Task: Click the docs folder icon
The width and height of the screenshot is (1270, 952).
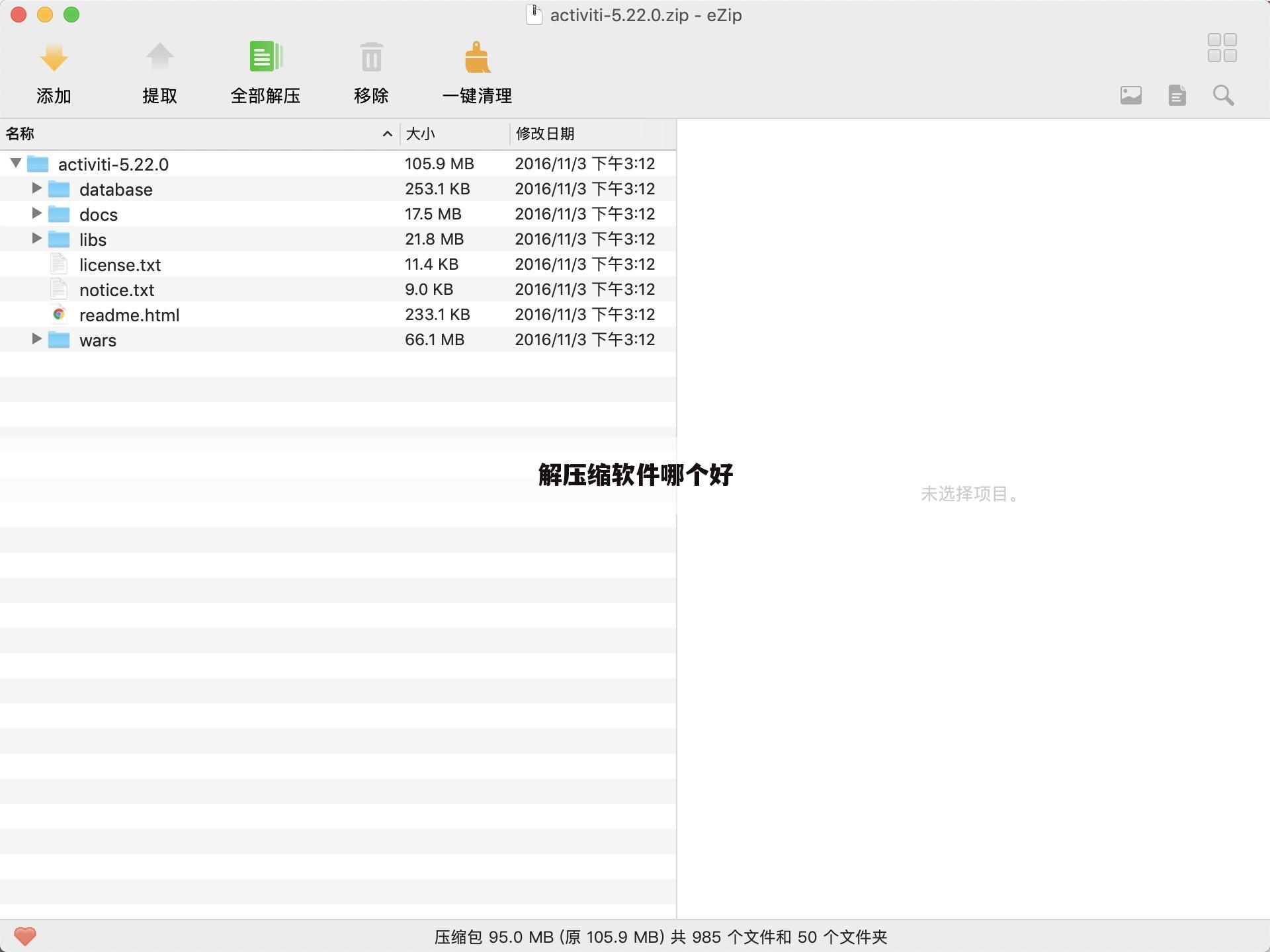Action: [x=59, y=214]
